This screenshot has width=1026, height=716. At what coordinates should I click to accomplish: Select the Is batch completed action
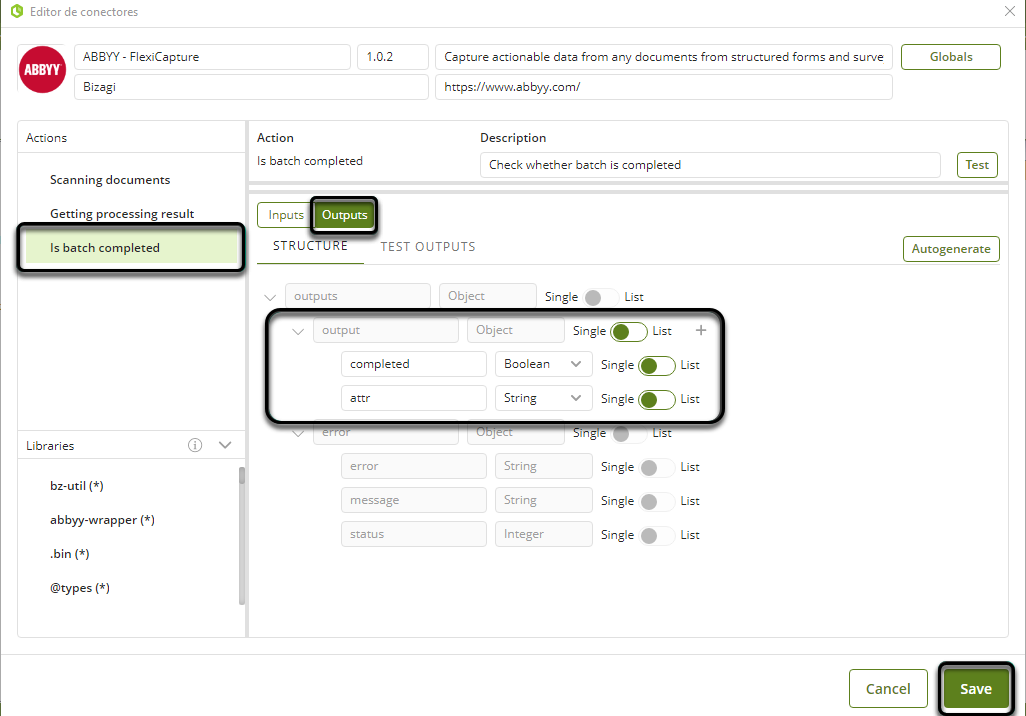click(x=131, y=248)
